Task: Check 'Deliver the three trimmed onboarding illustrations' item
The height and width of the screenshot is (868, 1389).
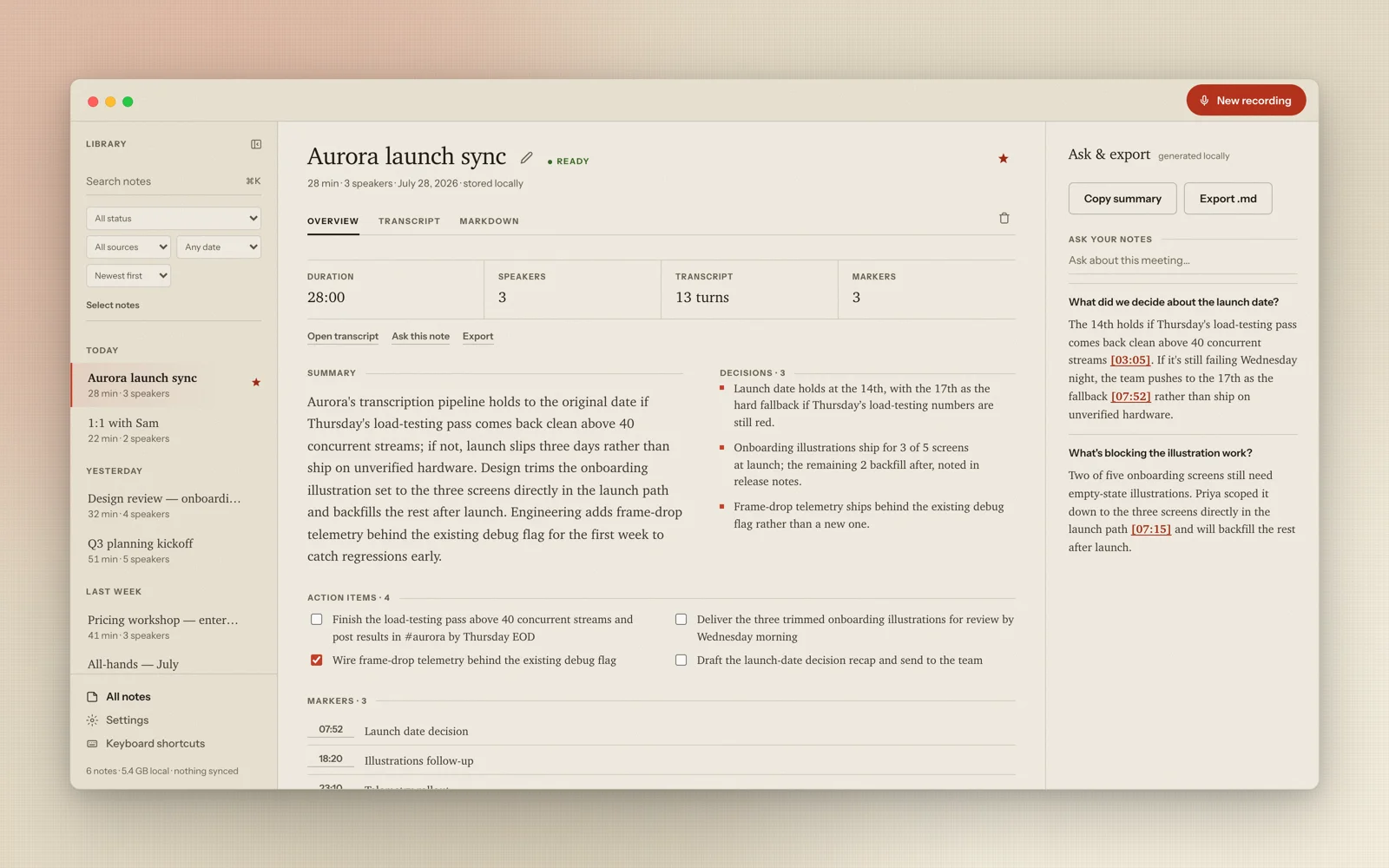Action: click(681, 619)
